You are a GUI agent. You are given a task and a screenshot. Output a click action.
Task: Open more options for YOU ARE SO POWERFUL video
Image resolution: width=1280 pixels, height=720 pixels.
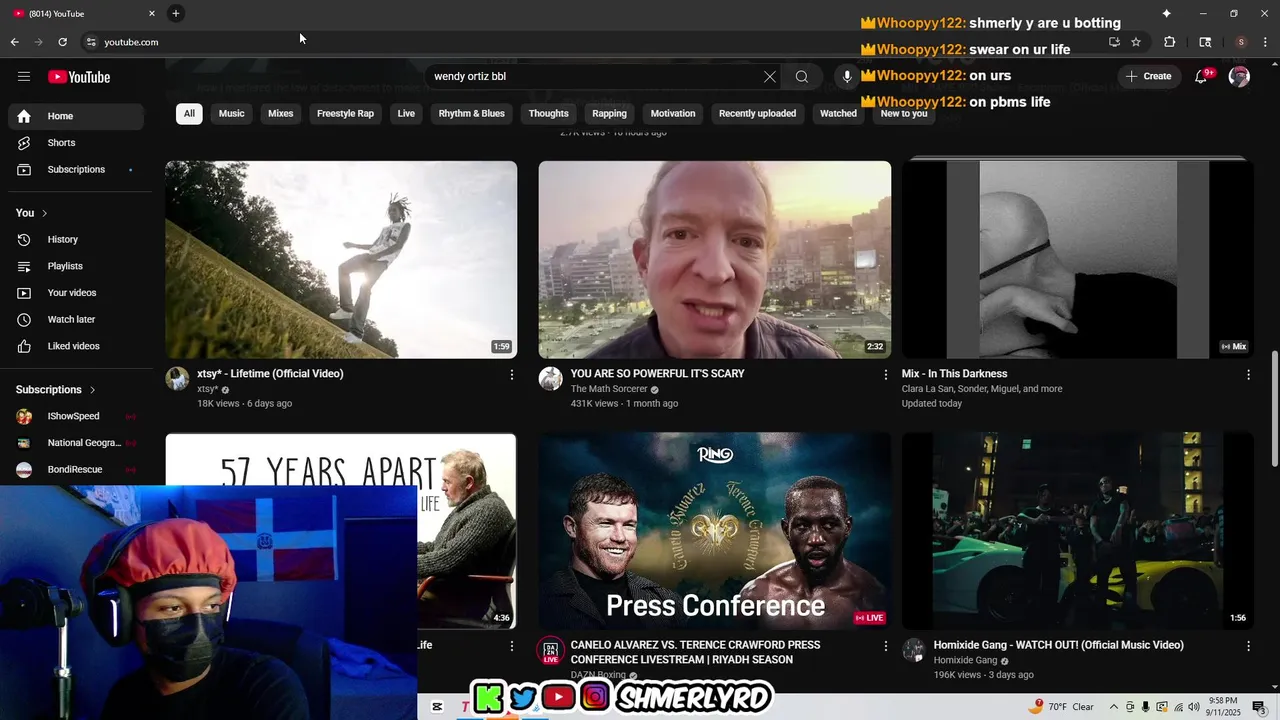coord(885,375)
